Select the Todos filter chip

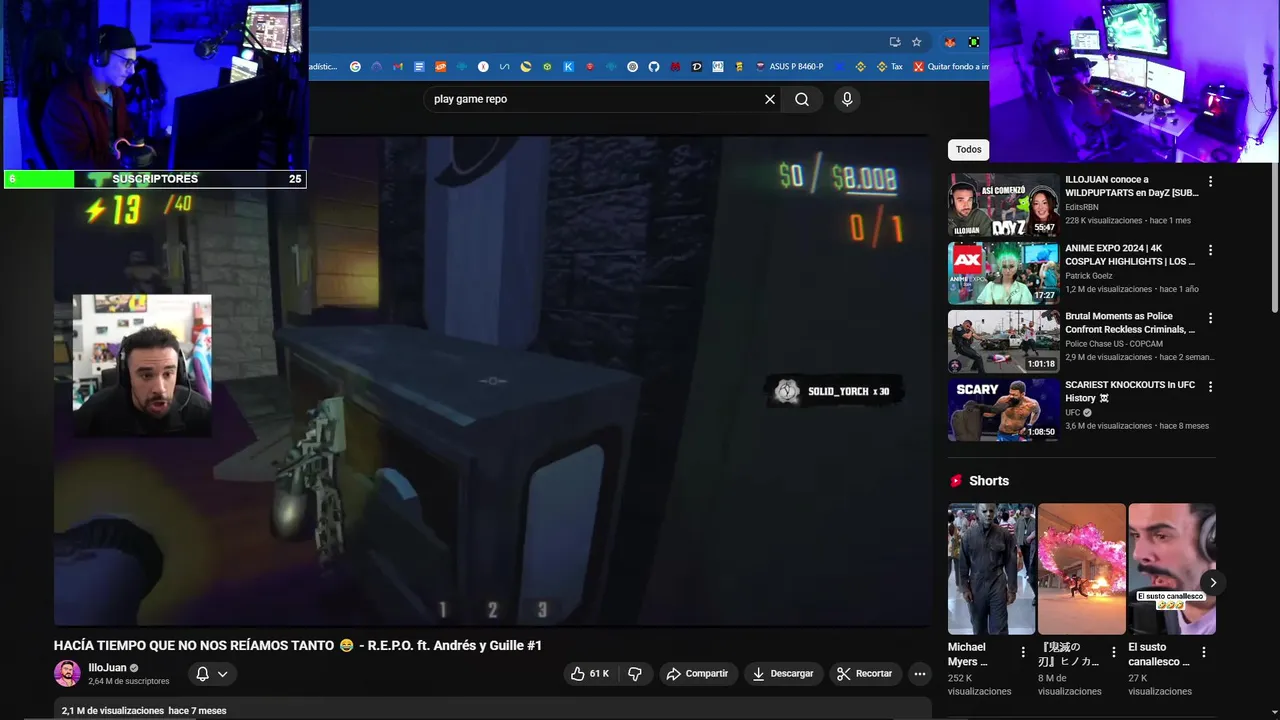pyautogui.click(x=968, y=149)
